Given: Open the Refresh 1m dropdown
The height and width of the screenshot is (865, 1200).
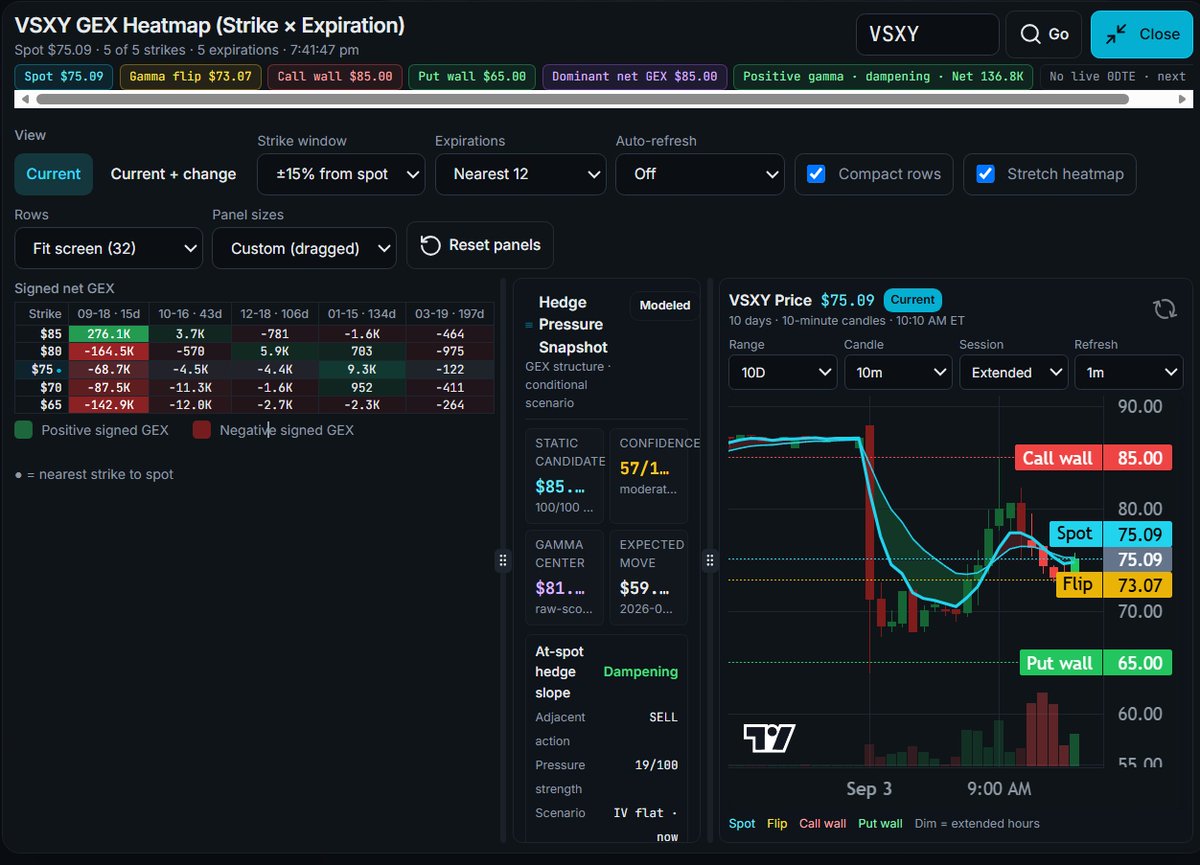Looking at the screenshot, I should pyautogui.click(x=1128, y=373).
